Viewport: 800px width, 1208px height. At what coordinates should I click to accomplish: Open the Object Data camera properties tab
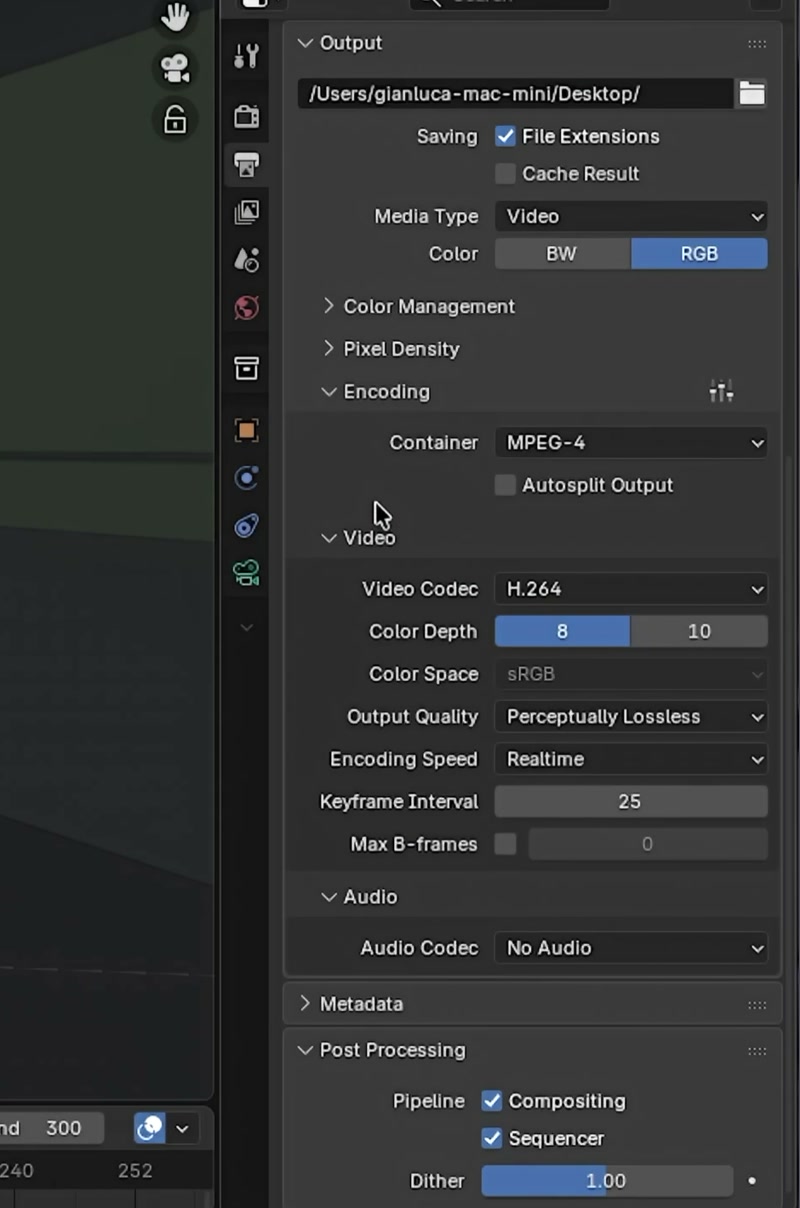pyautogui.click(x=246, y=573)
